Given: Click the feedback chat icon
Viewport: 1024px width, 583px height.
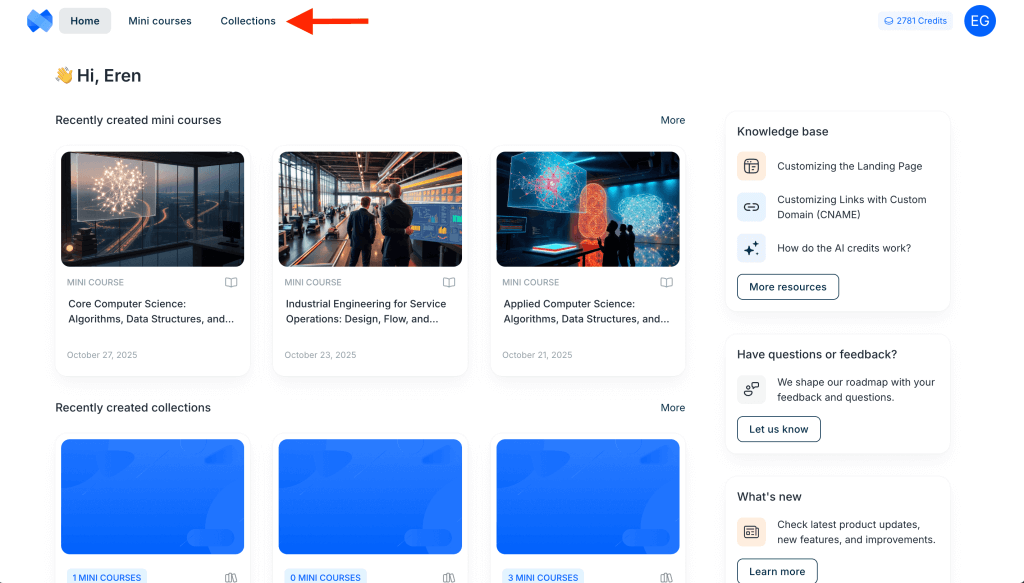Looking at the screenshot, I should [751, 389].
